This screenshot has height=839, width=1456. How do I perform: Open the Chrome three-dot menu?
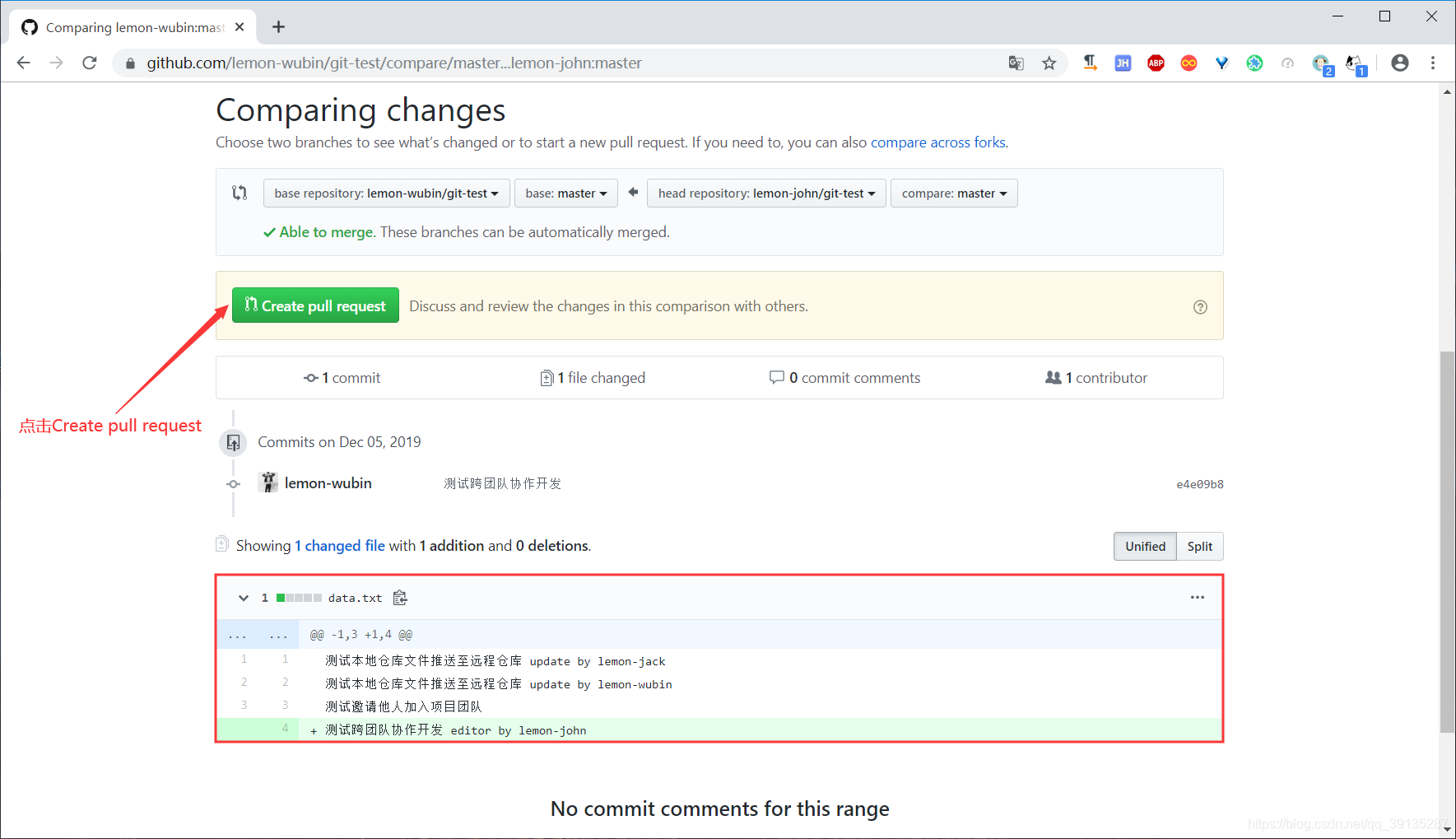click(1433, 63)
